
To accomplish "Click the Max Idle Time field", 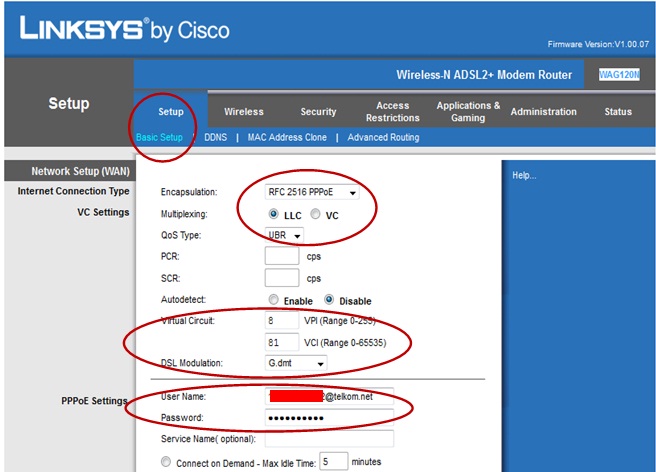I will coord(333,462).
